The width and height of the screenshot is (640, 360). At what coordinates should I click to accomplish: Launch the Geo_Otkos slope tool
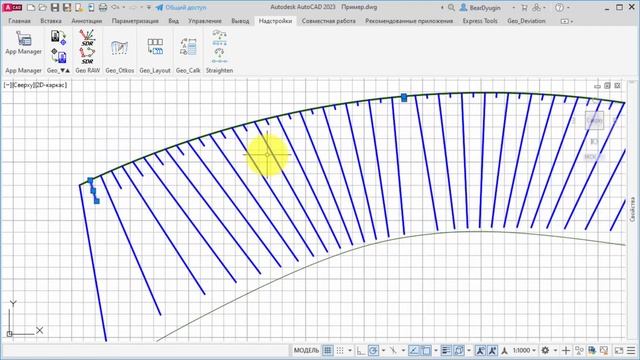(x=119, y=48)
